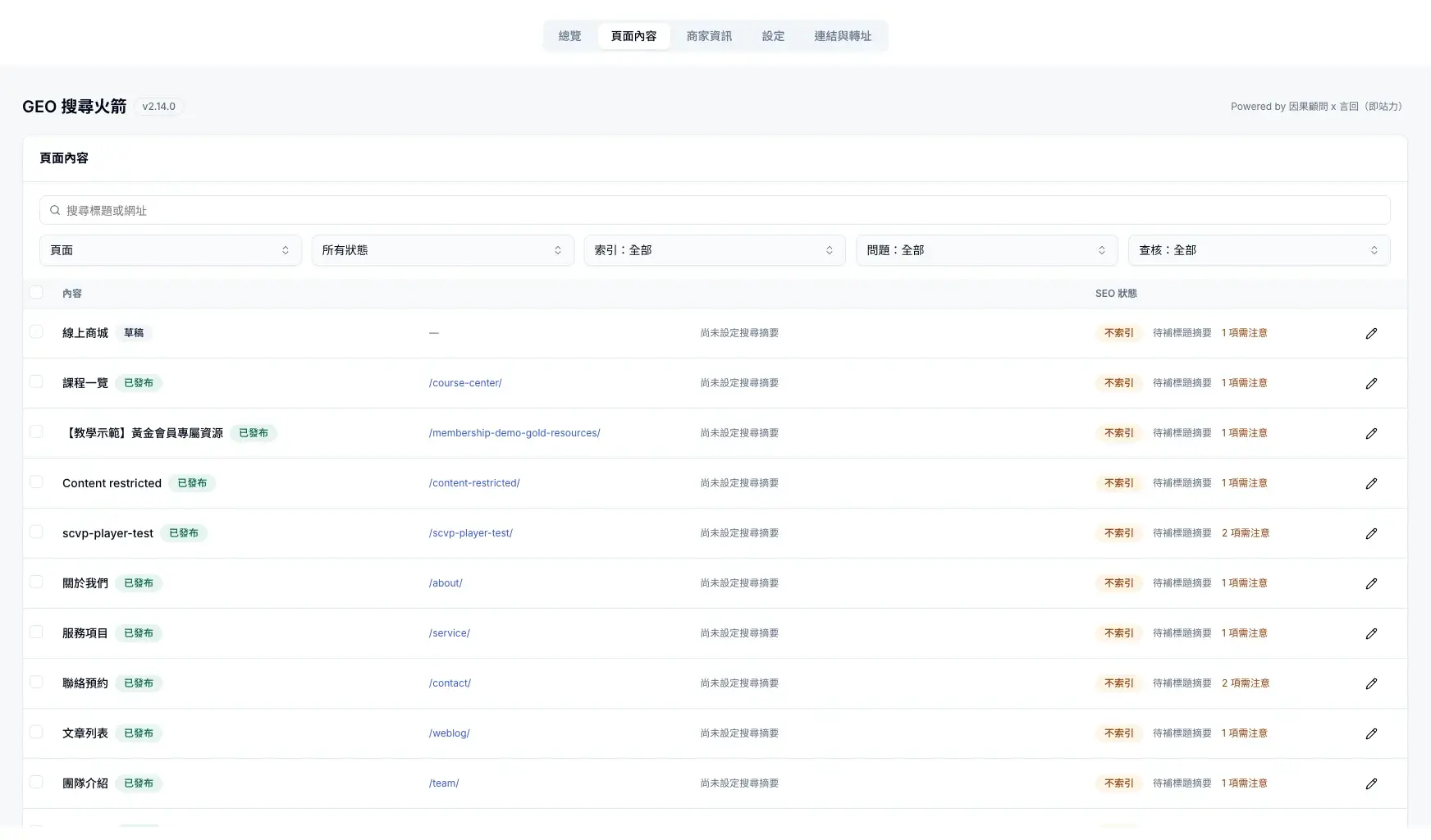Follow the /membership-demo-gold-resources/ link
This screenshot has width=1431, height=840.
514,433
